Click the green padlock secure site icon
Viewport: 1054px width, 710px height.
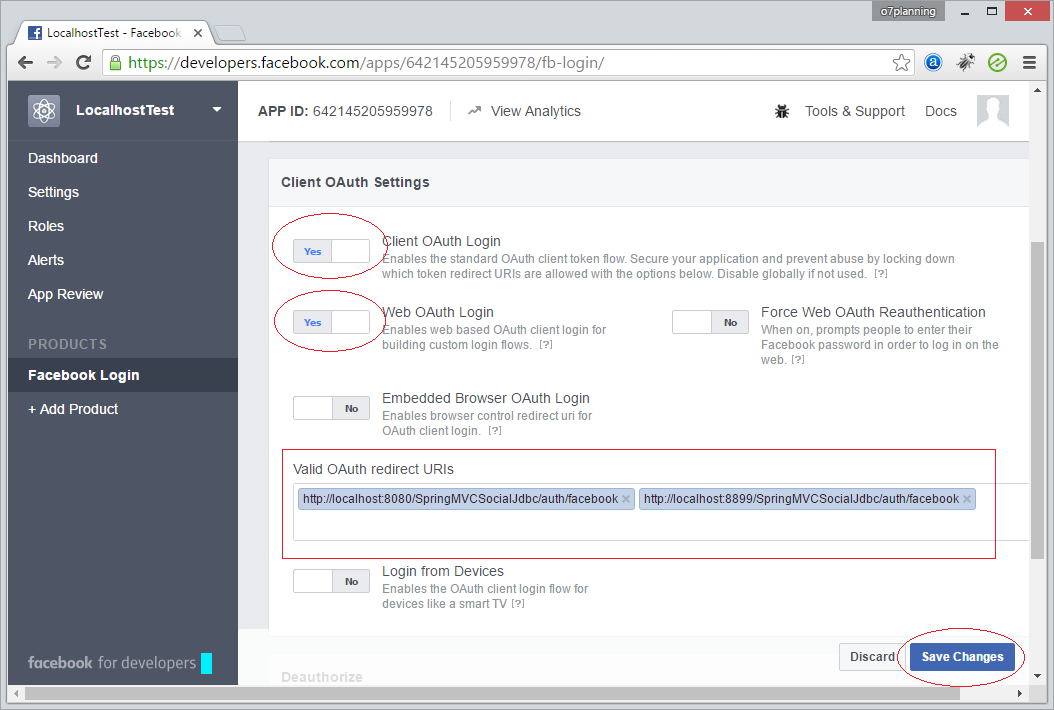pos(116,63)
